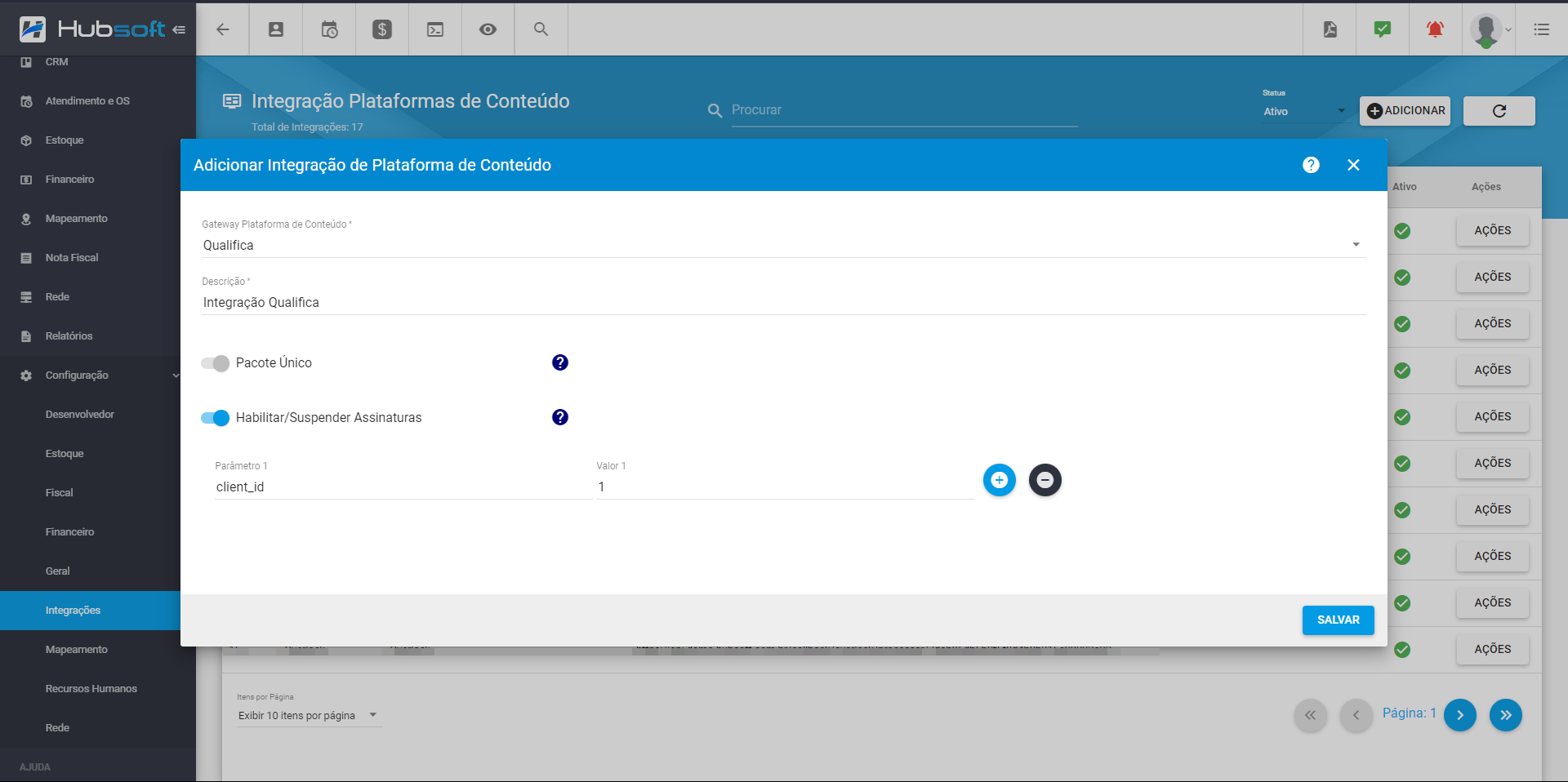This screenshot has height=782, width=1568.
Task: Click the Ativo column header
Action: (x=1405, y=187)
